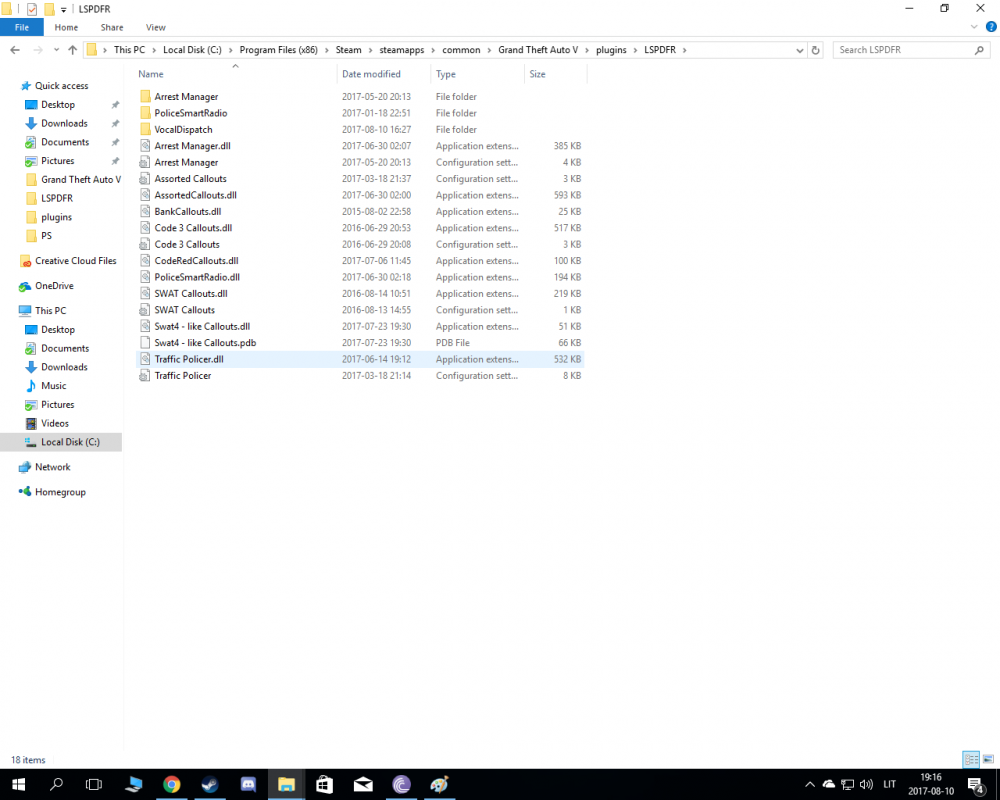Expand the common breadcrumb chevron

pos(489,50)
